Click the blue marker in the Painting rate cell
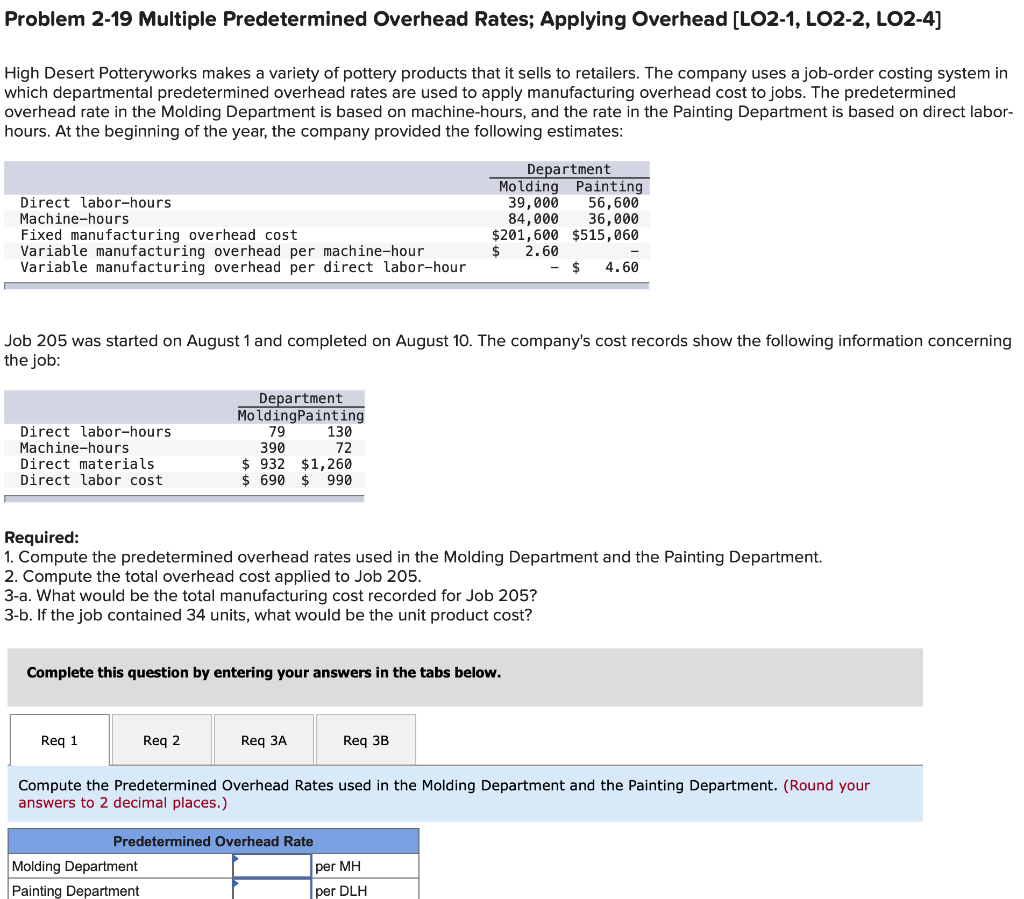This screenshot has height=899, width=1024. tap(234, 883)
